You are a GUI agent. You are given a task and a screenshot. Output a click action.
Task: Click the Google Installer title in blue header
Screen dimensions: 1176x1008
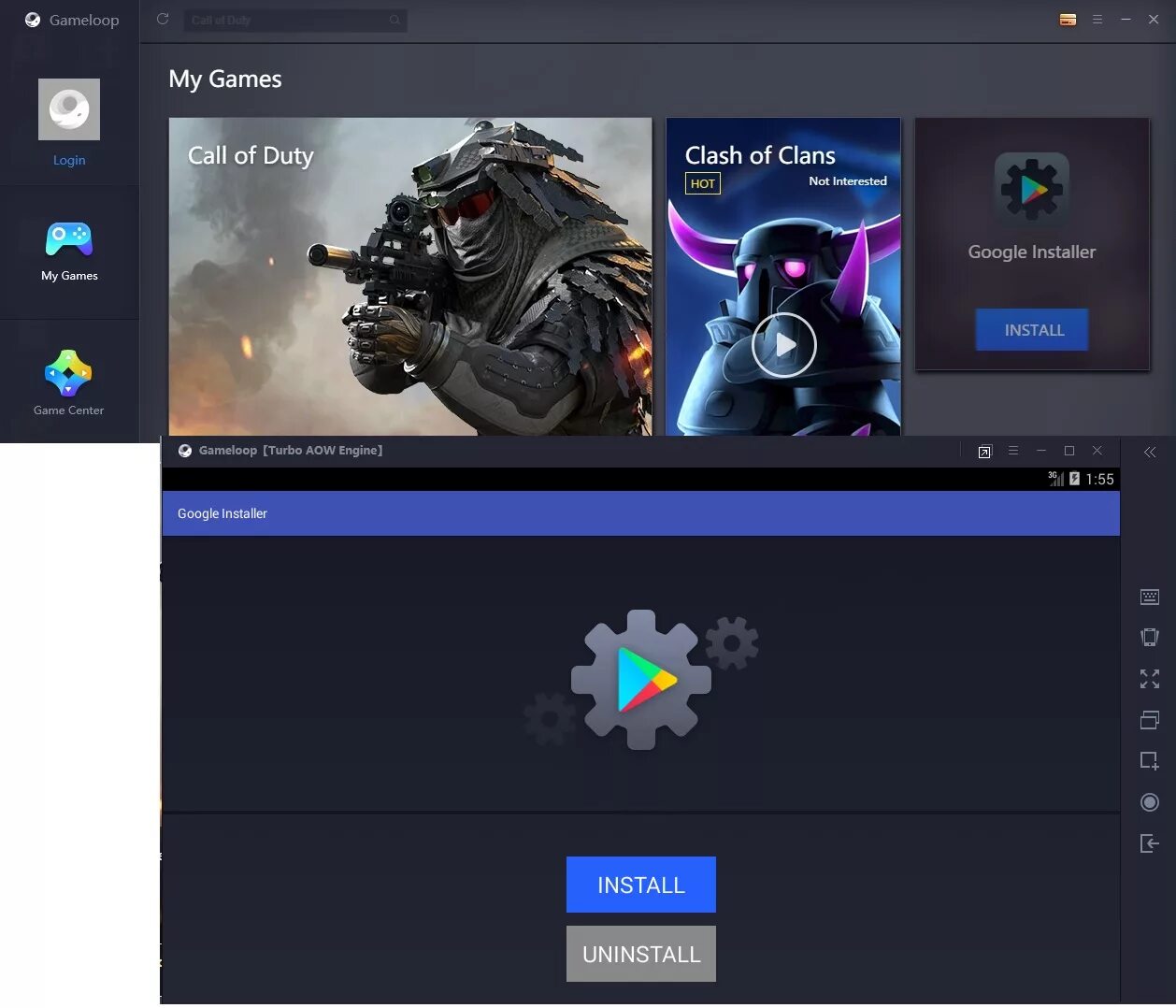click(222, 513)
